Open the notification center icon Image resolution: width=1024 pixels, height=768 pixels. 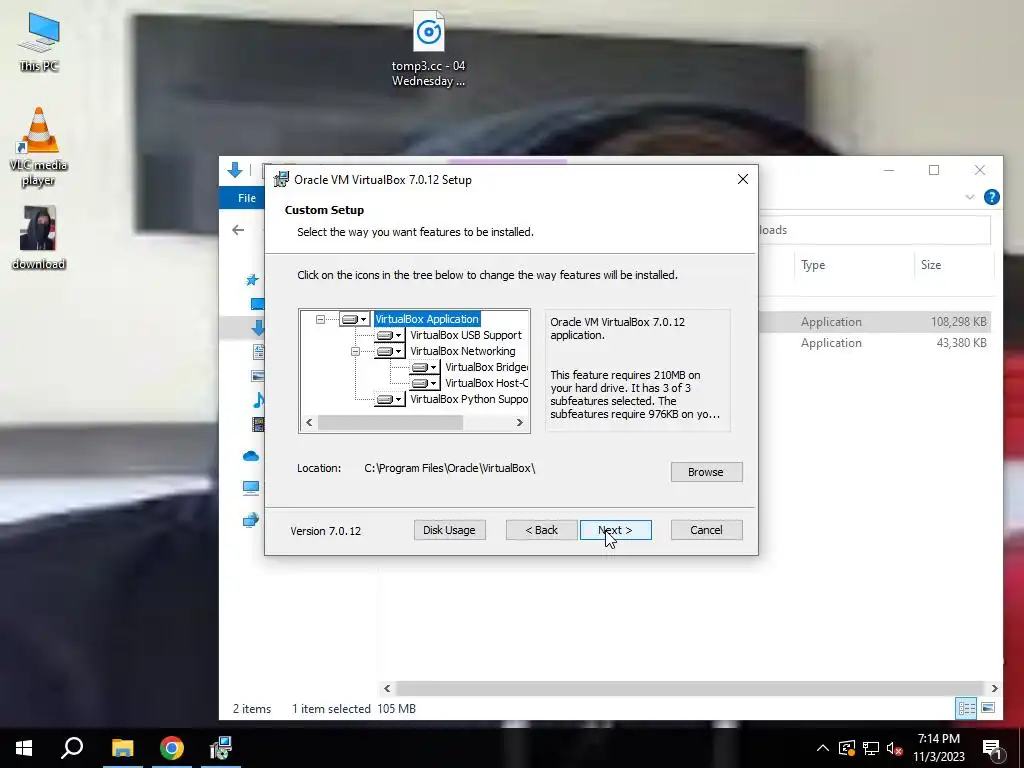click(x=992, y=748)
